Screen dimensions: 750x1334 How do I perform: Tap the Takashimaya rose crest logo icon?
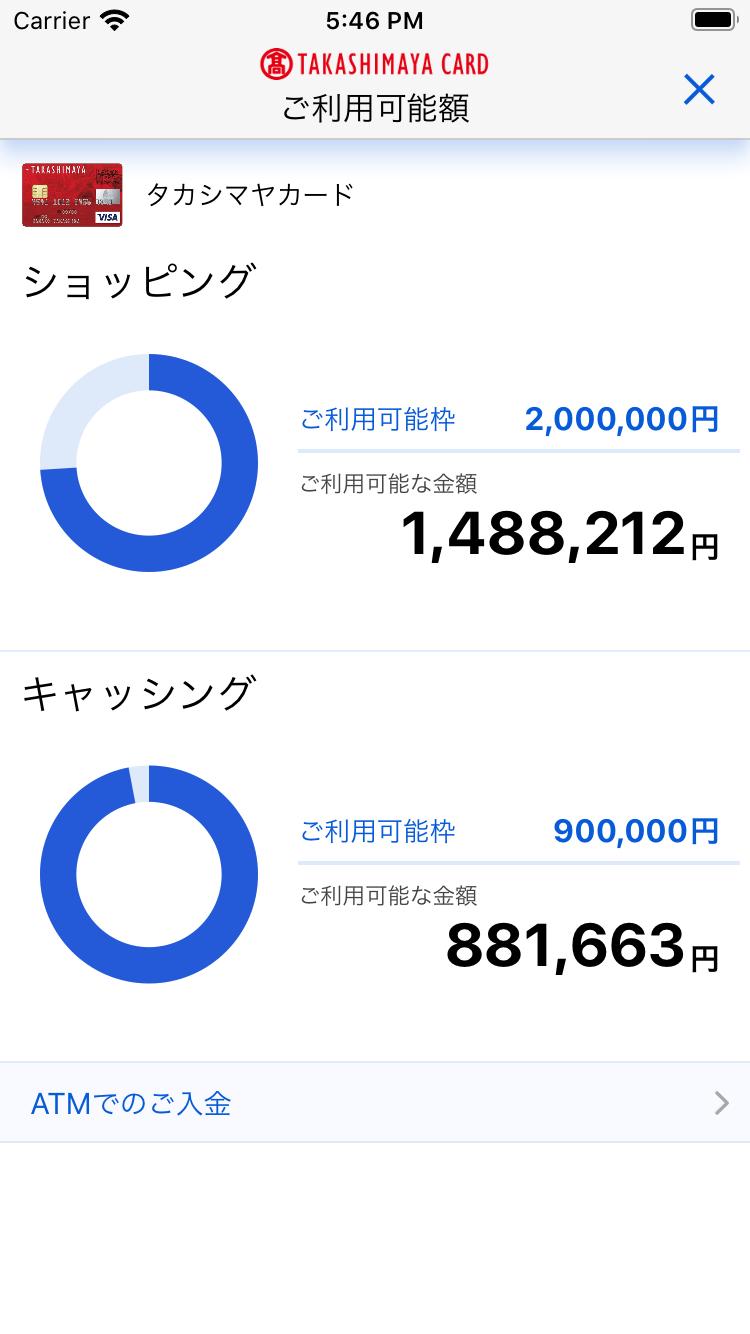coord(275,64)
